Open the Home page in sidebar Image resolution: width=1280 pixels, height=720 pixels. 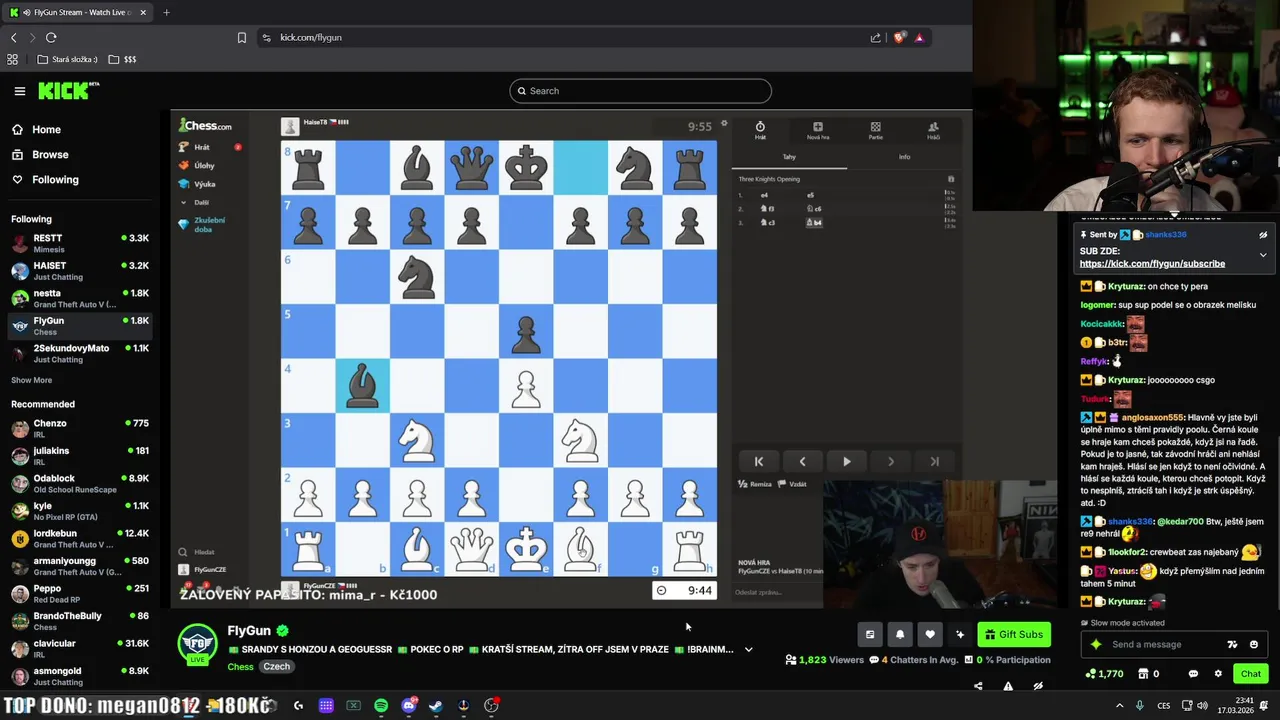[x=45, y=130]
